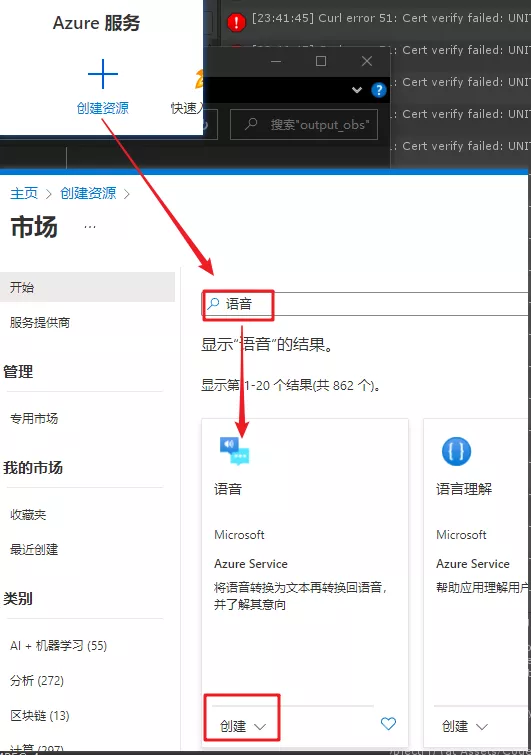This screenshot has height=755, width=531.
Task: Click the 搜索"output_obs" search box
Action: pyautogui.click(x=304, y=125)
